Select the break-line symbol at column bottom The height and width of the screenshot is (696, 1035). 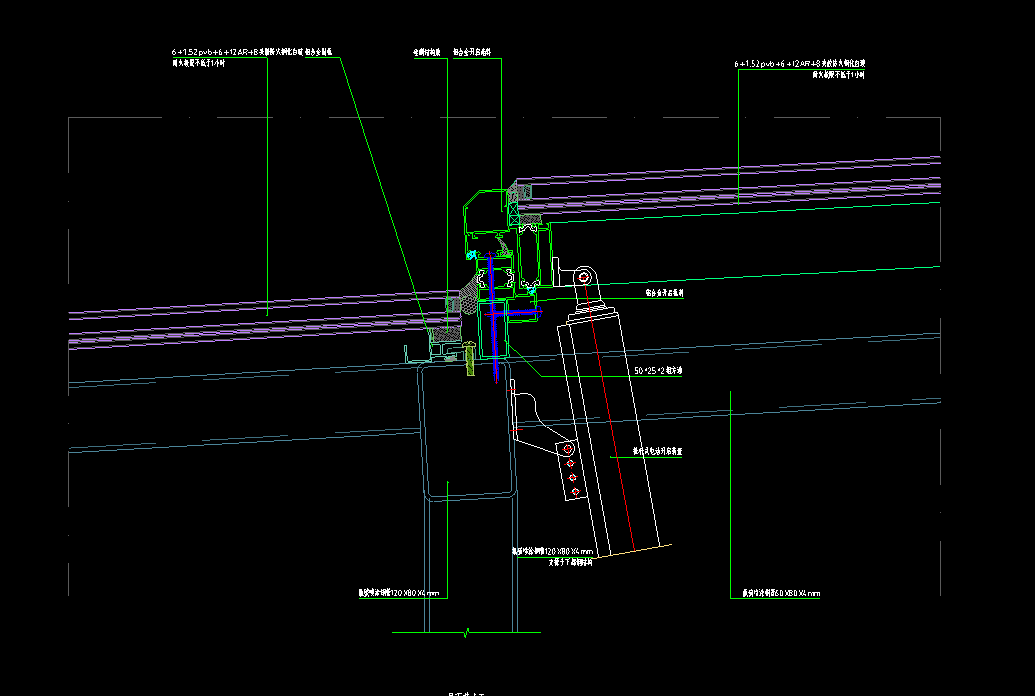pyautogui.click(x=467, y=633)
